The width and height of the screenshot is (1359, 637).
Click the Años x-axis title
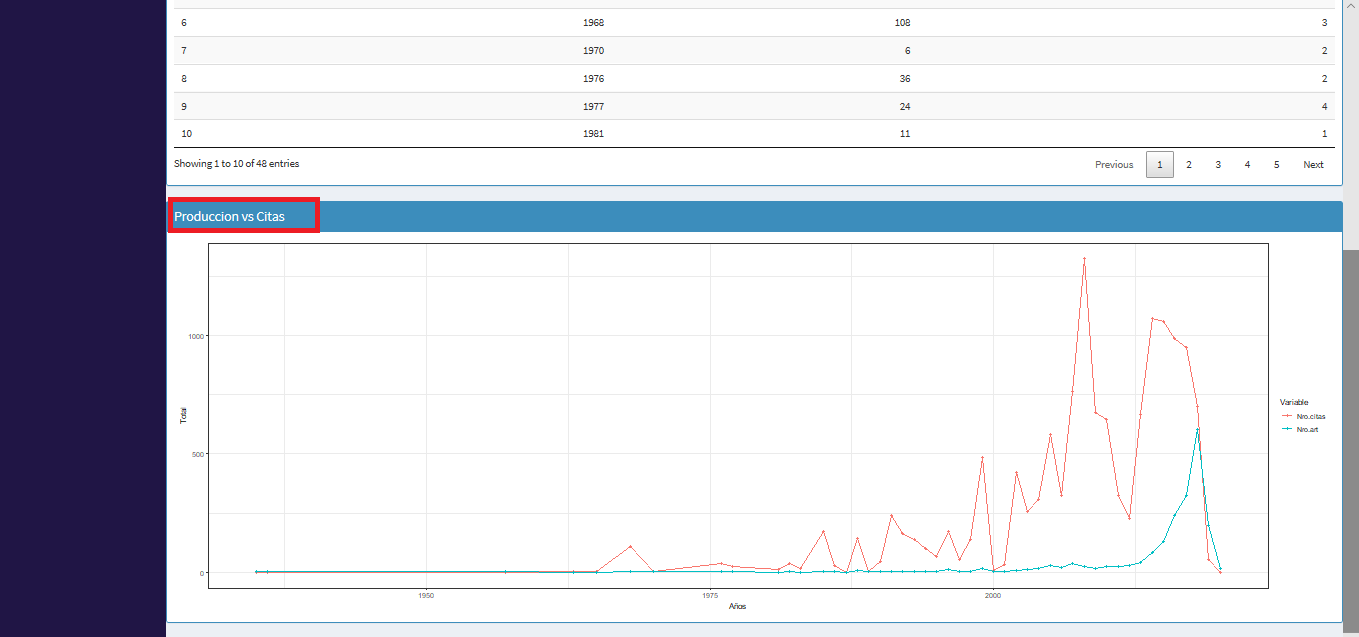(x=737, y=606)
